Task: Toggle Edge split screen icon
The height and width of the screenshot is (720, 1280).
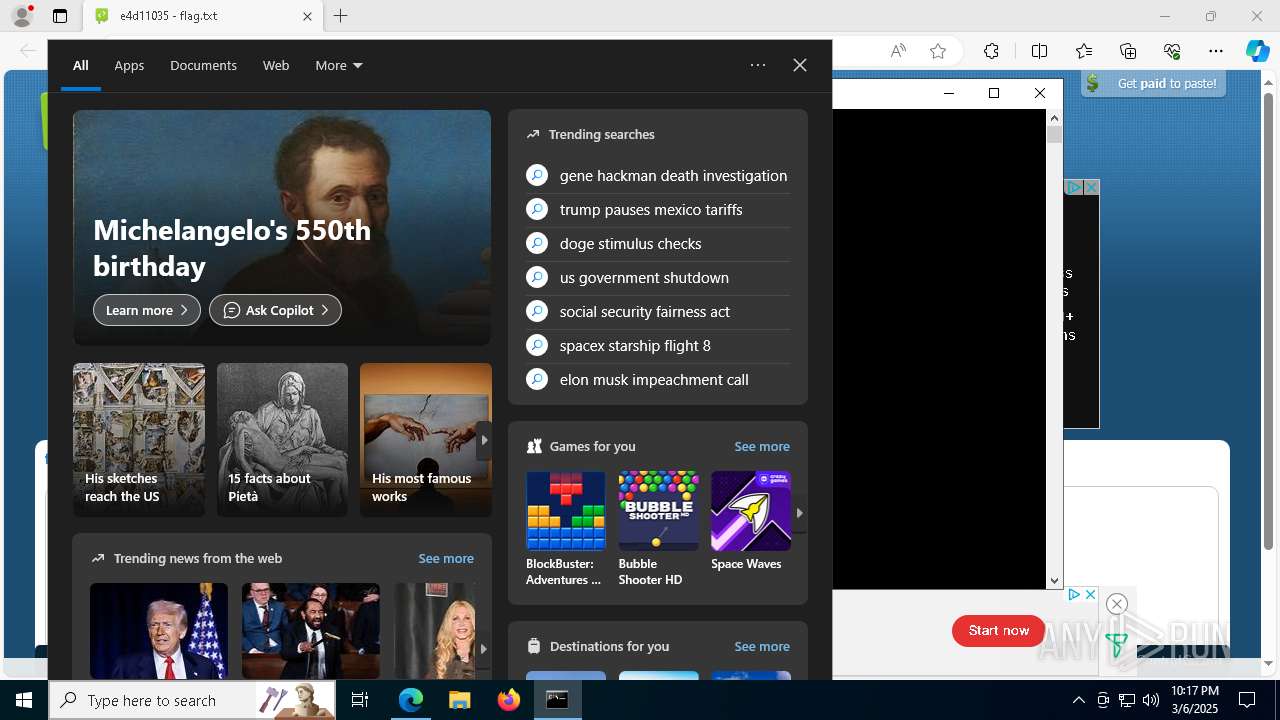Action: tap(1039, 51)
